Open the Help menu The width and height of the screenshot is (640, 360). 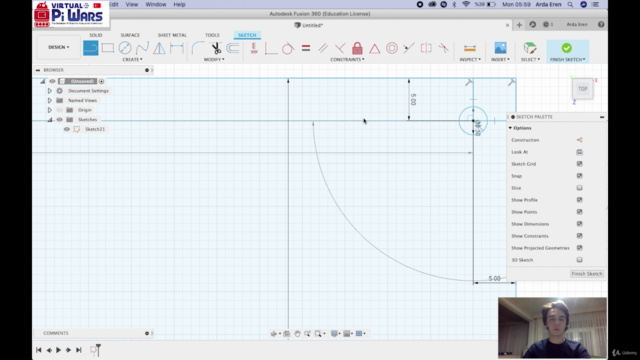(179, 4)
